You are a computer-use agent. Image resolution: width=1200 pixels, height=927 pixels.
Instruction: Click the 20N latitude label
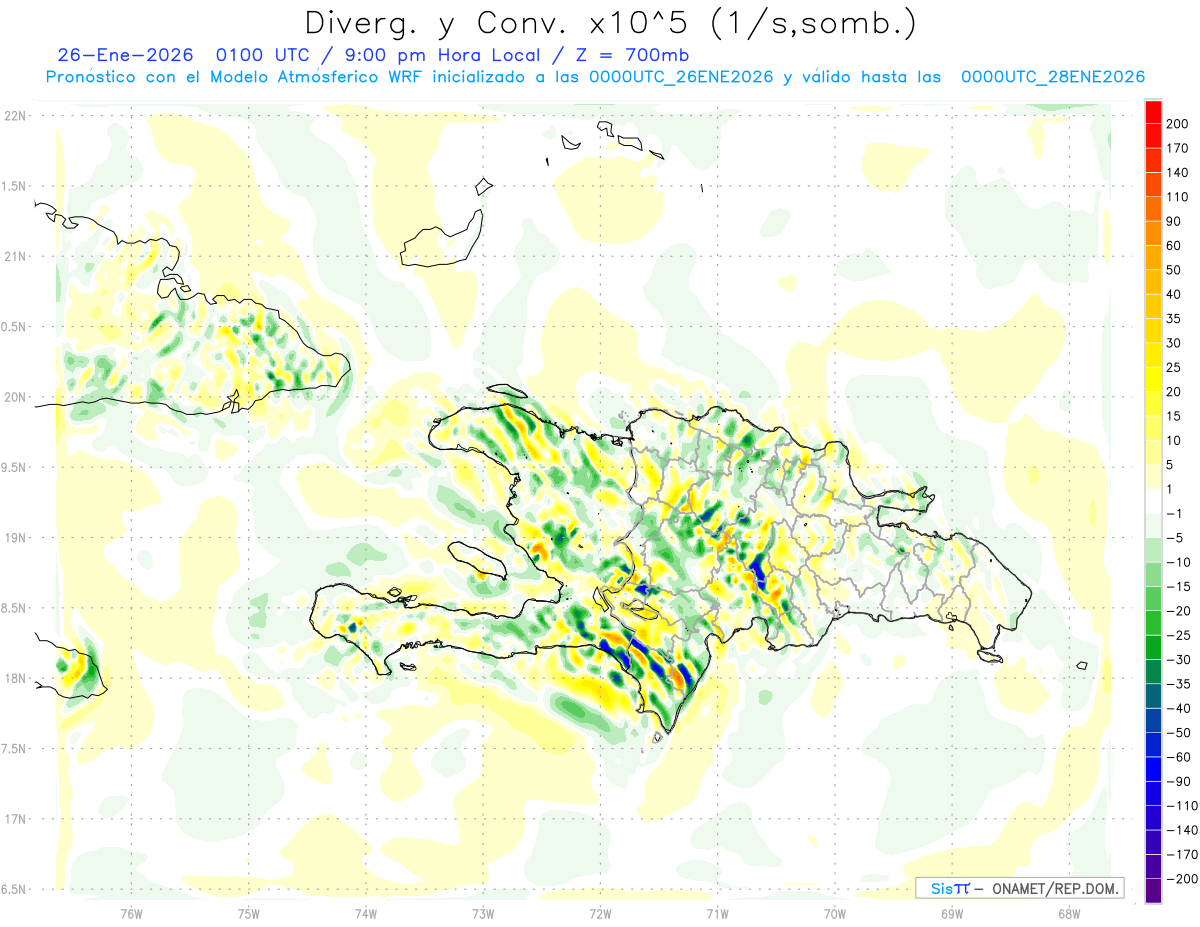coord(14,397)
